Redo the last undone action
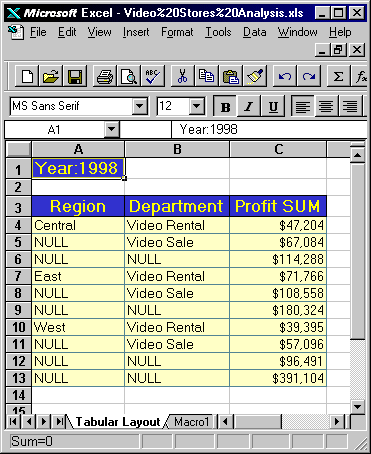Screen dimensions: 371x454 pos(309,76)
